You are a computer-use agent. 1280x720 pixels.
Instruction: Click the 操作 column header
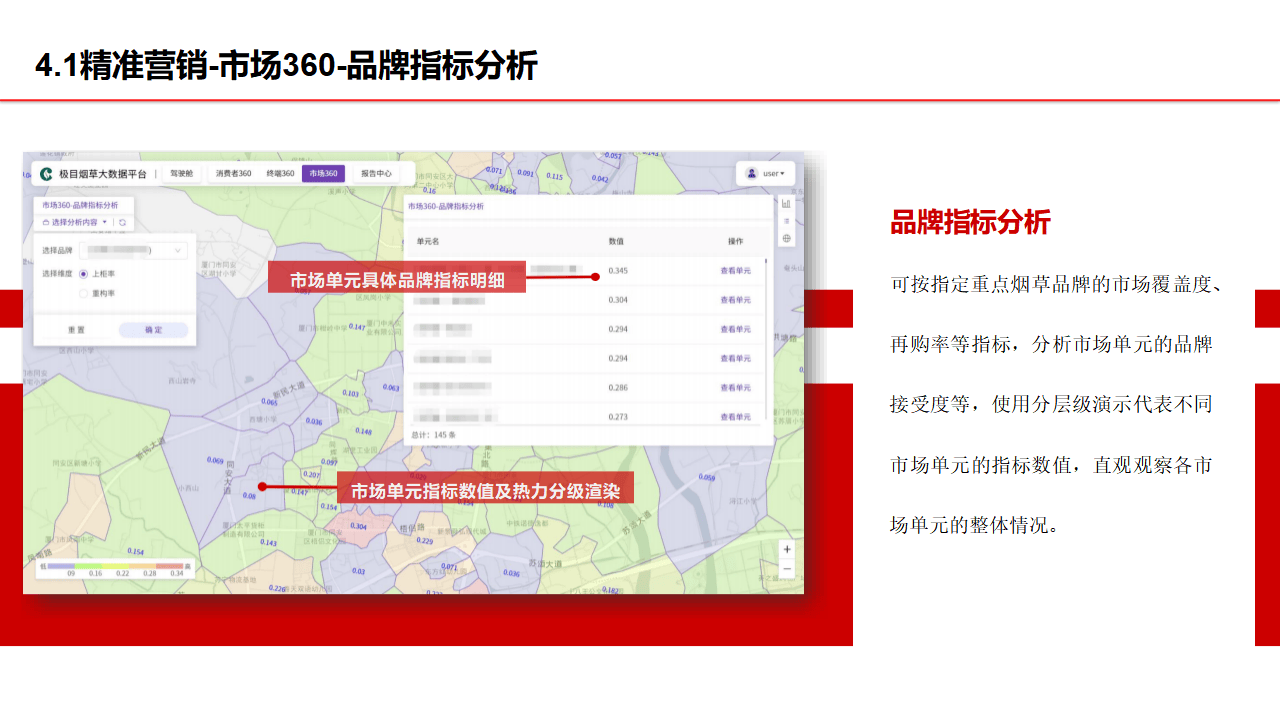(x=735, y=241)
